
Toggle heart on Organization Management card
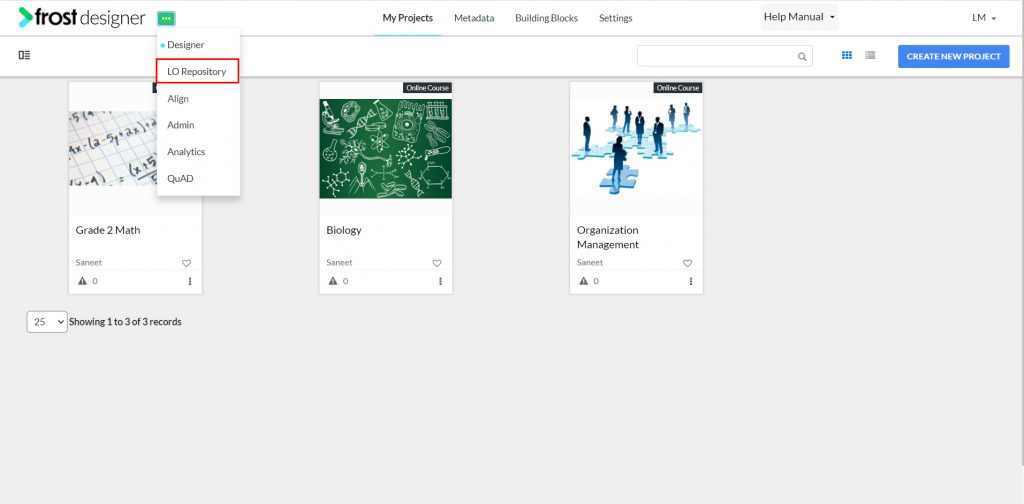[687, 263]
